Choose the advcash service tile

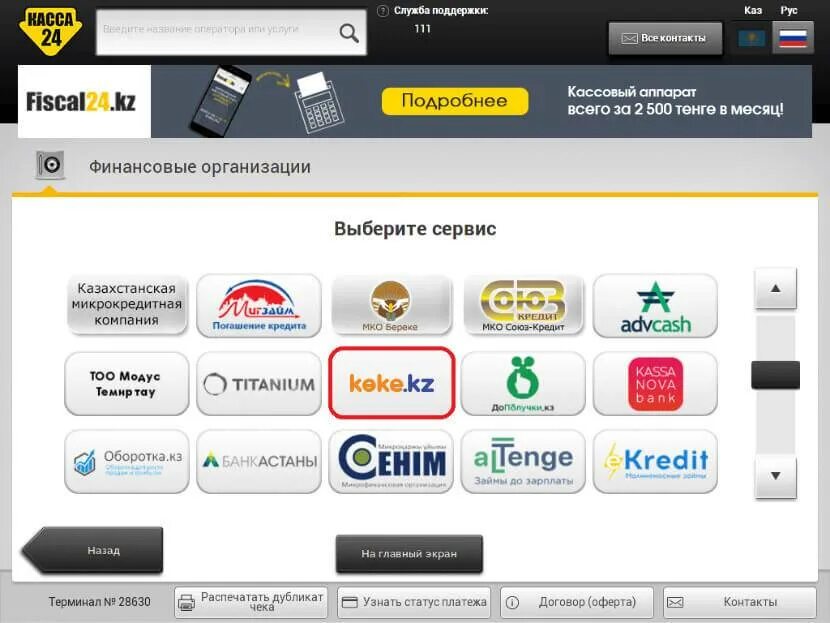click(655, 305)
